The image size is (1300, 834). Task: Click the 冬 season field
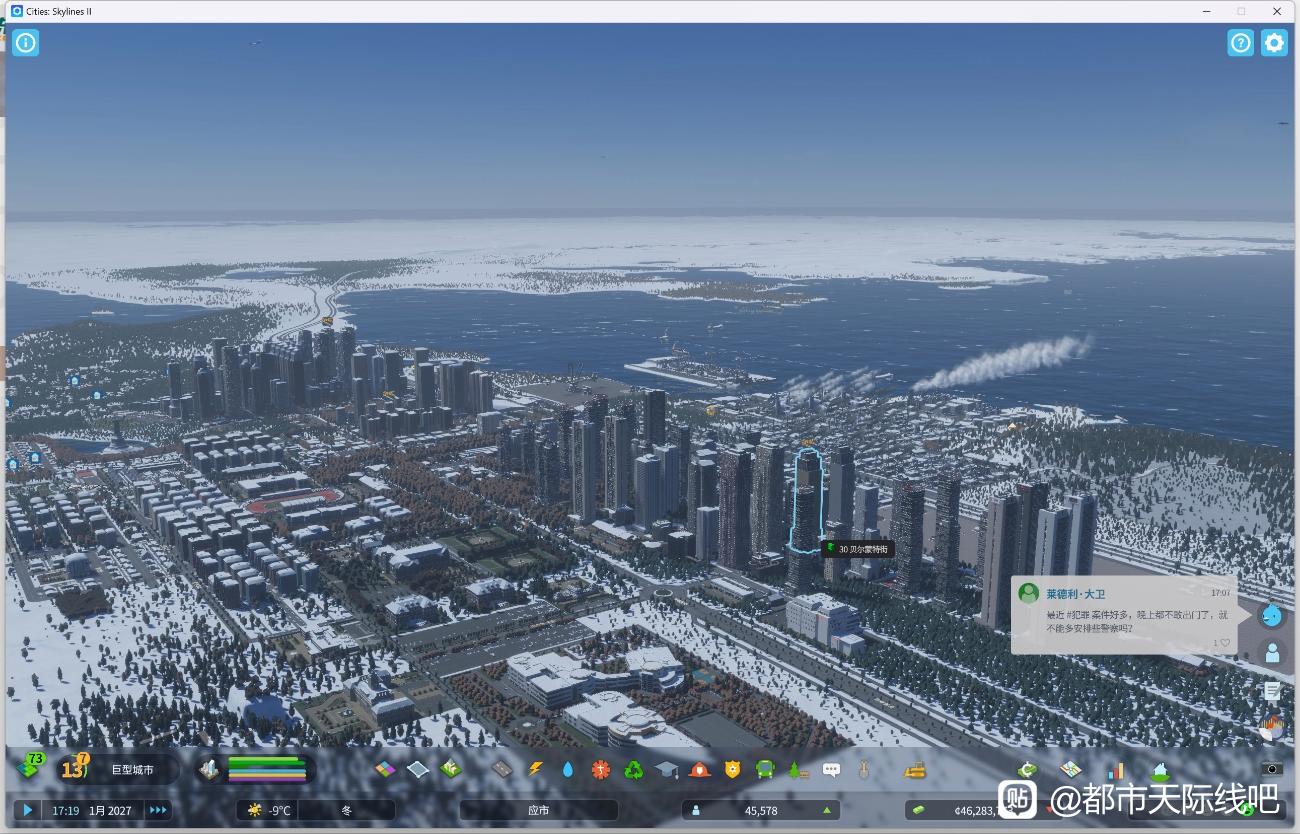click(347, 810)
